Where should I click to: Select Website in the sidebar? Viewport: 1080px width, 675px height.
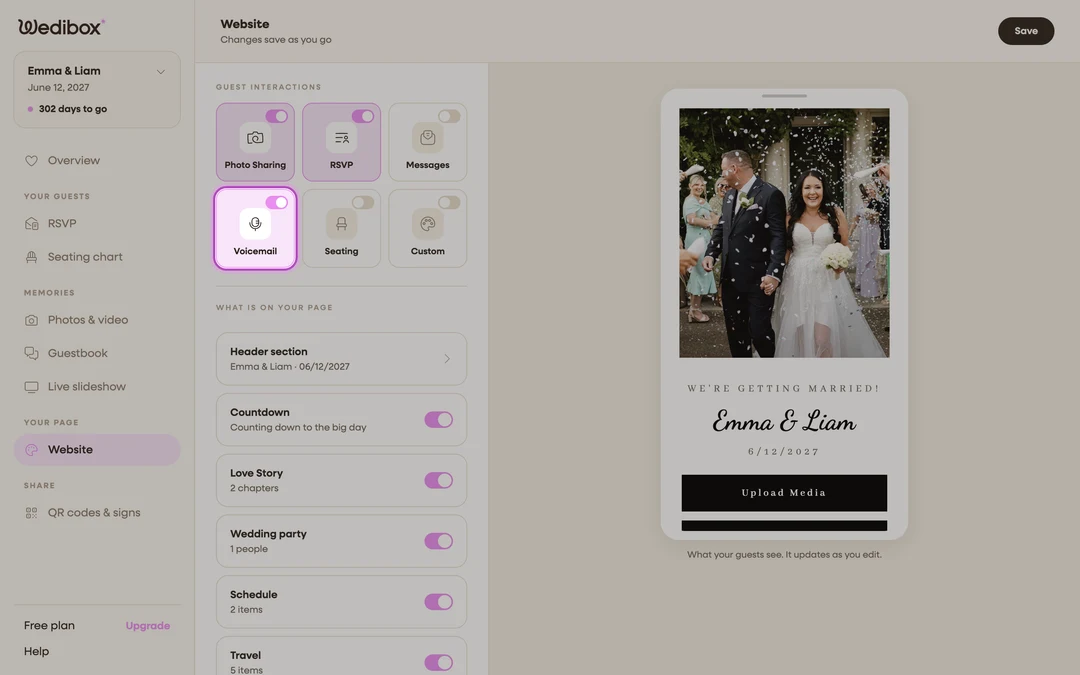(x=97, y=450)
